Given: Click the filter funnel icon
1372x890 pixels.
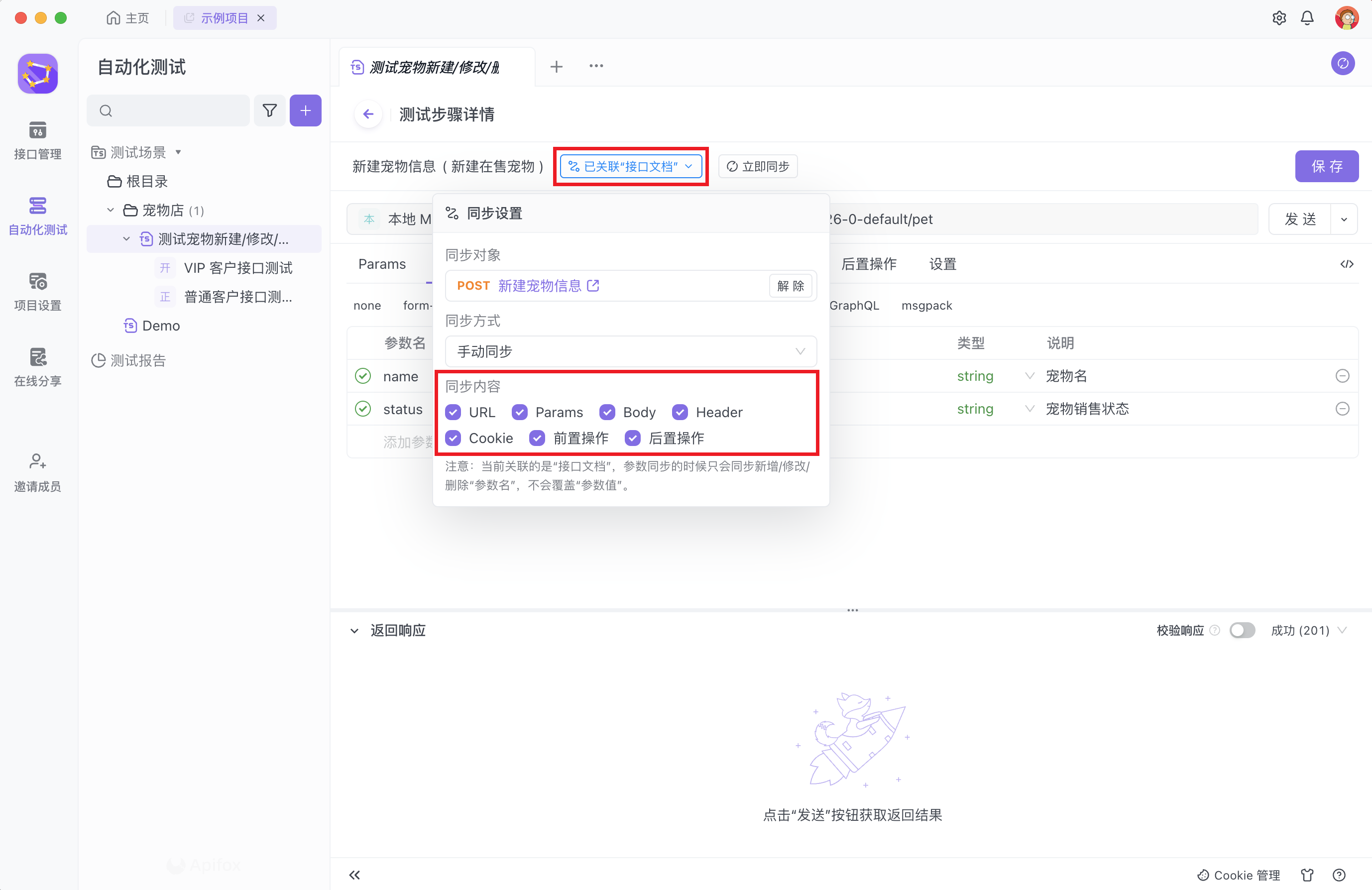Looking at the screenshot, I should tap(269, 111).
